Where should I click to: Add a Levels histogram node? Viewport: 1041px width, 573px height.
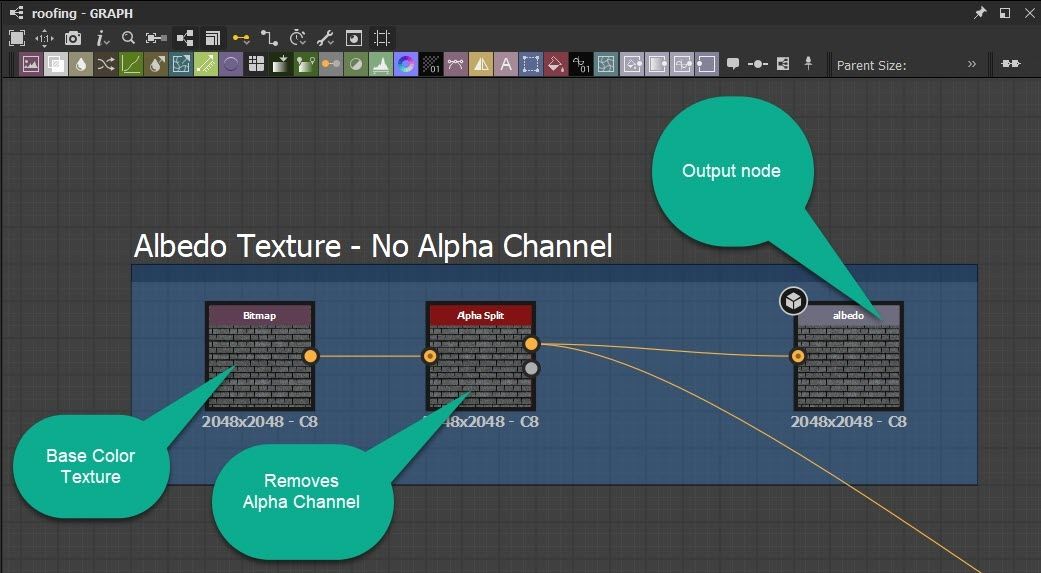click(380, 65)
